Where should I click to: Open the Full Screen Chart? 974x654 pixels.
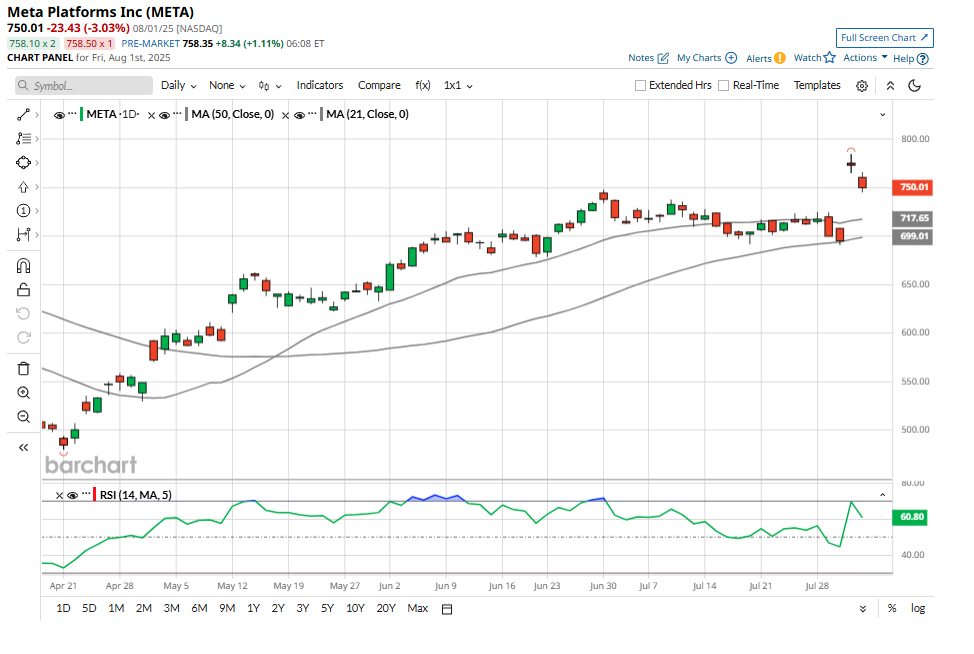tap(885, 38)
